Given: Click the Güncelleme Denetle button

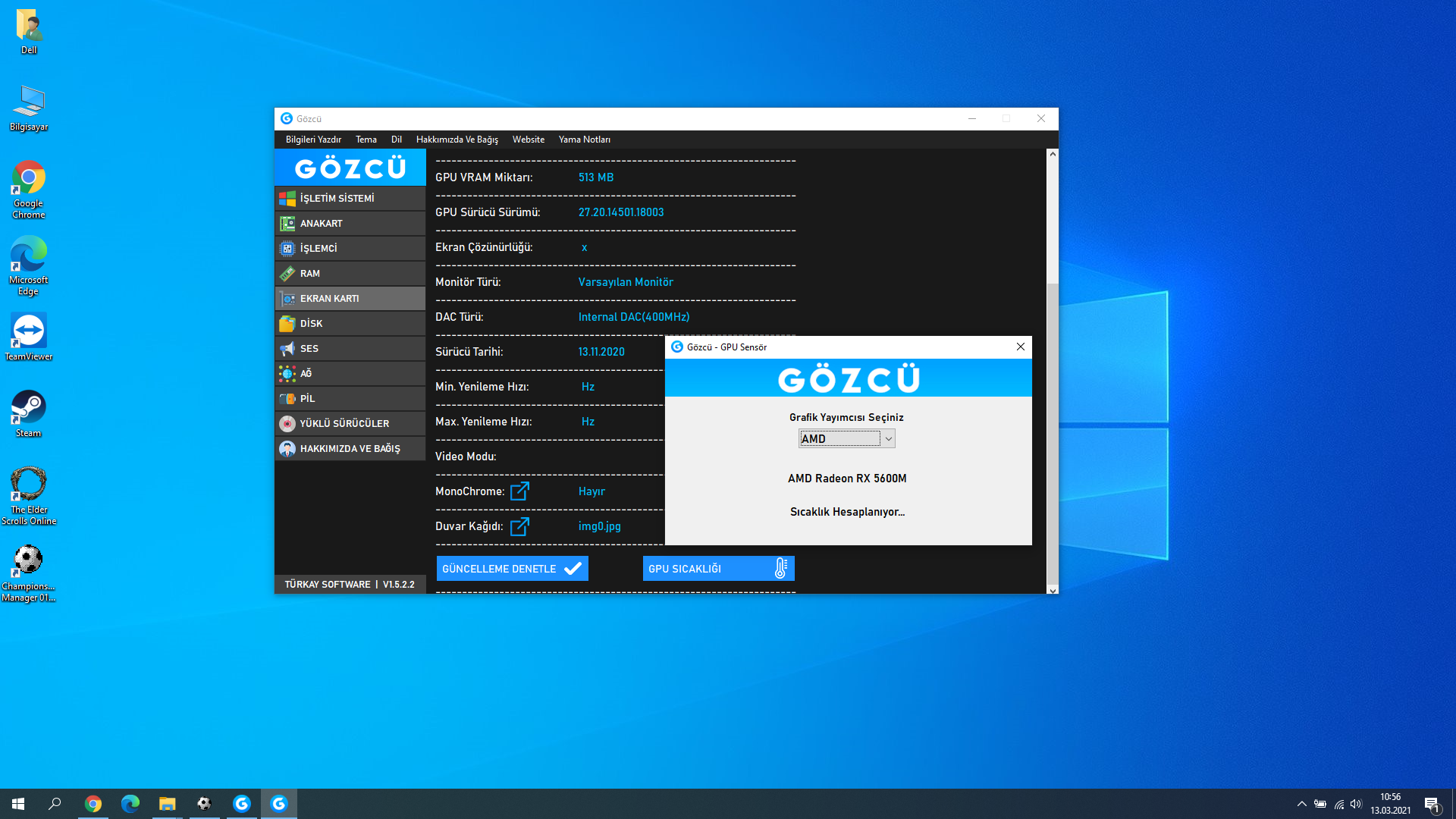Looking at the screenshot, I should click(512, 569).
